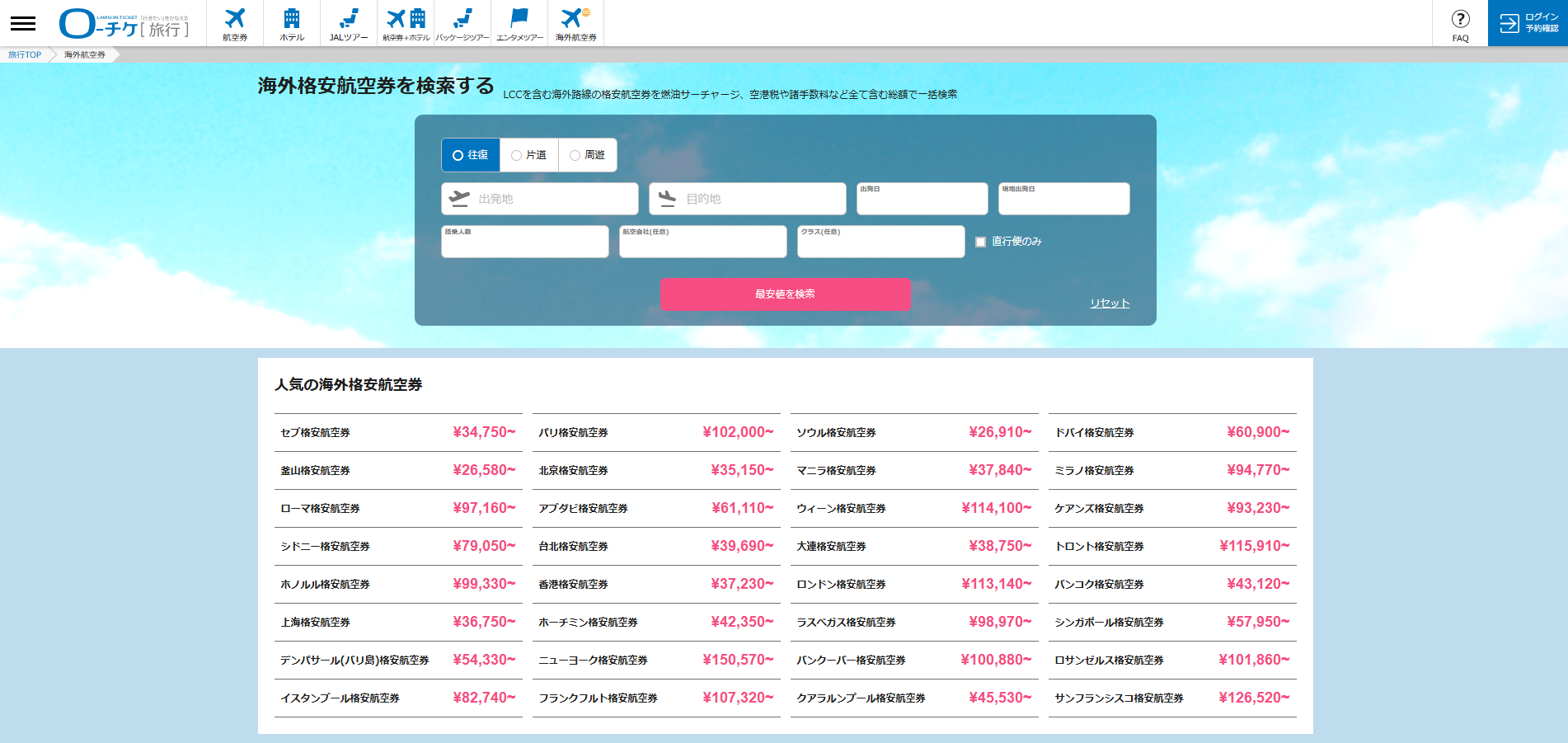Go to the エンタメツアー section
This screenshot has width=1568, height=743.
pyautogui.click(x=519, y=23)
